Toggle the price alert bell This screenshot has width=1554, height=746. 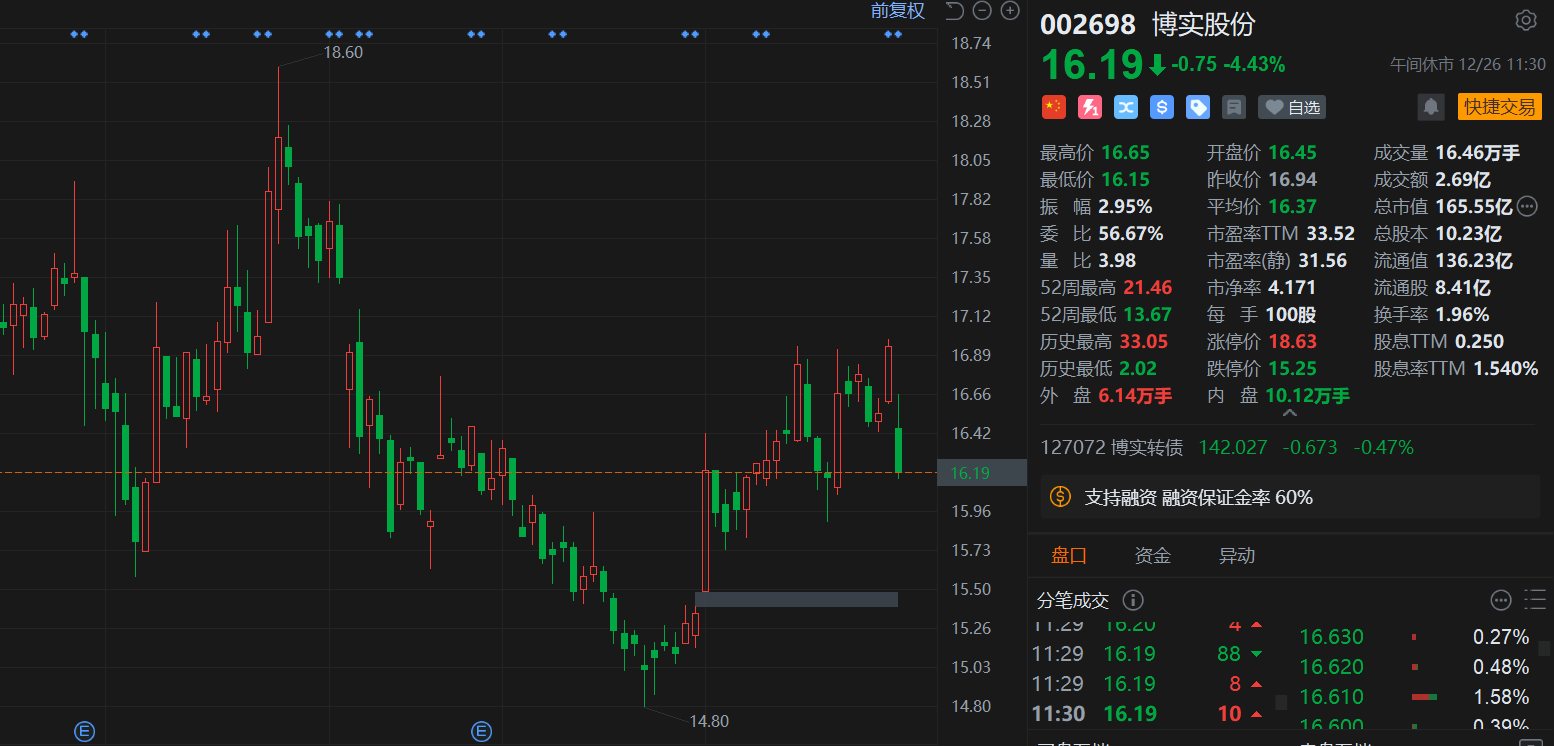[1431, 107]
